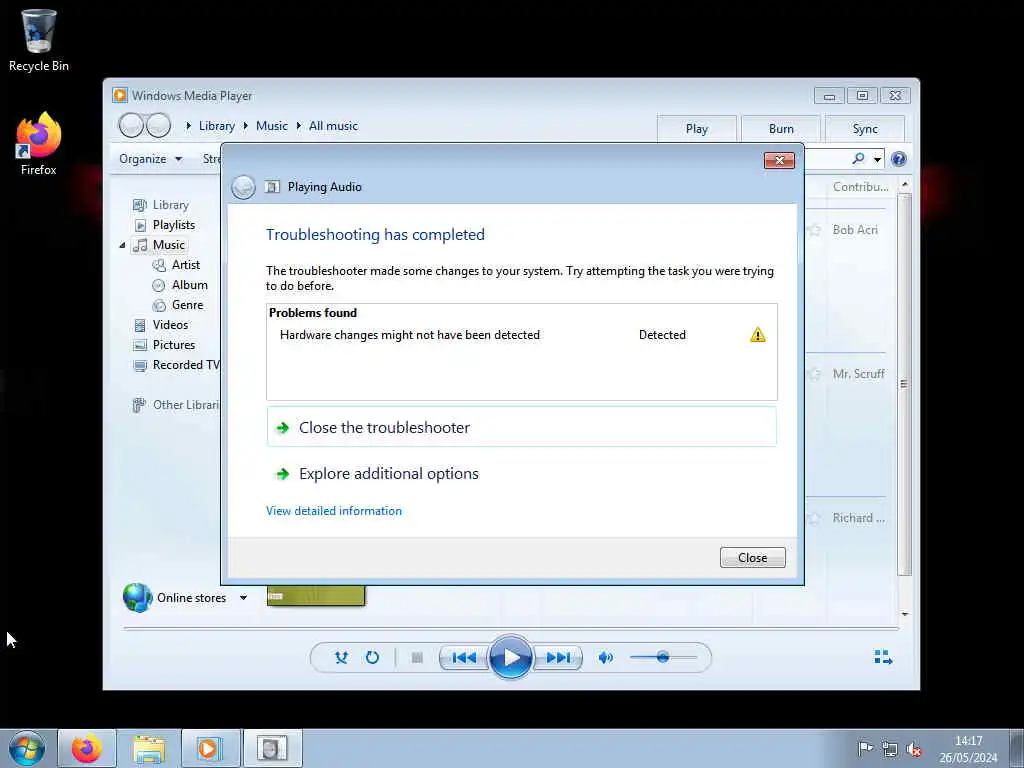Click the library scrollbar down arrow

pos(904,614)
